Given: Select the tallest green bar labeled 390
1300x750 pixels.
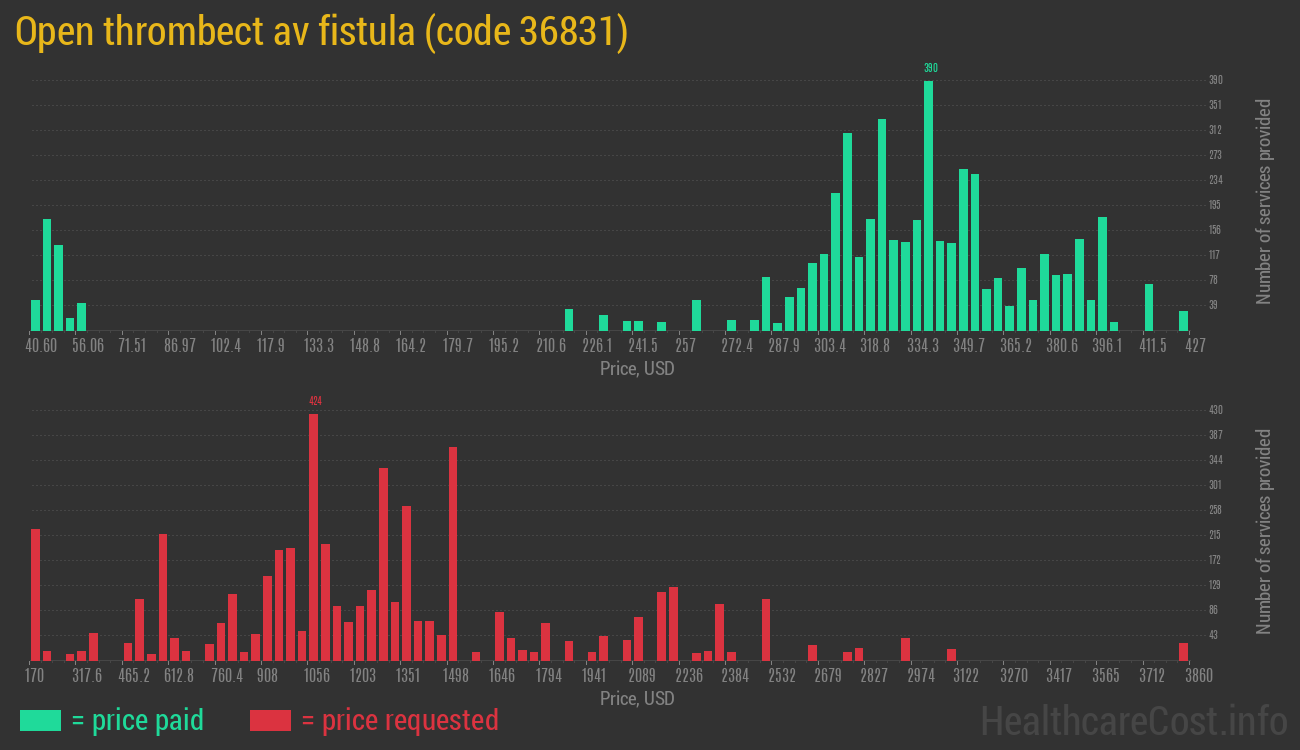Looking at the screenshot, I should click(929, 205).
